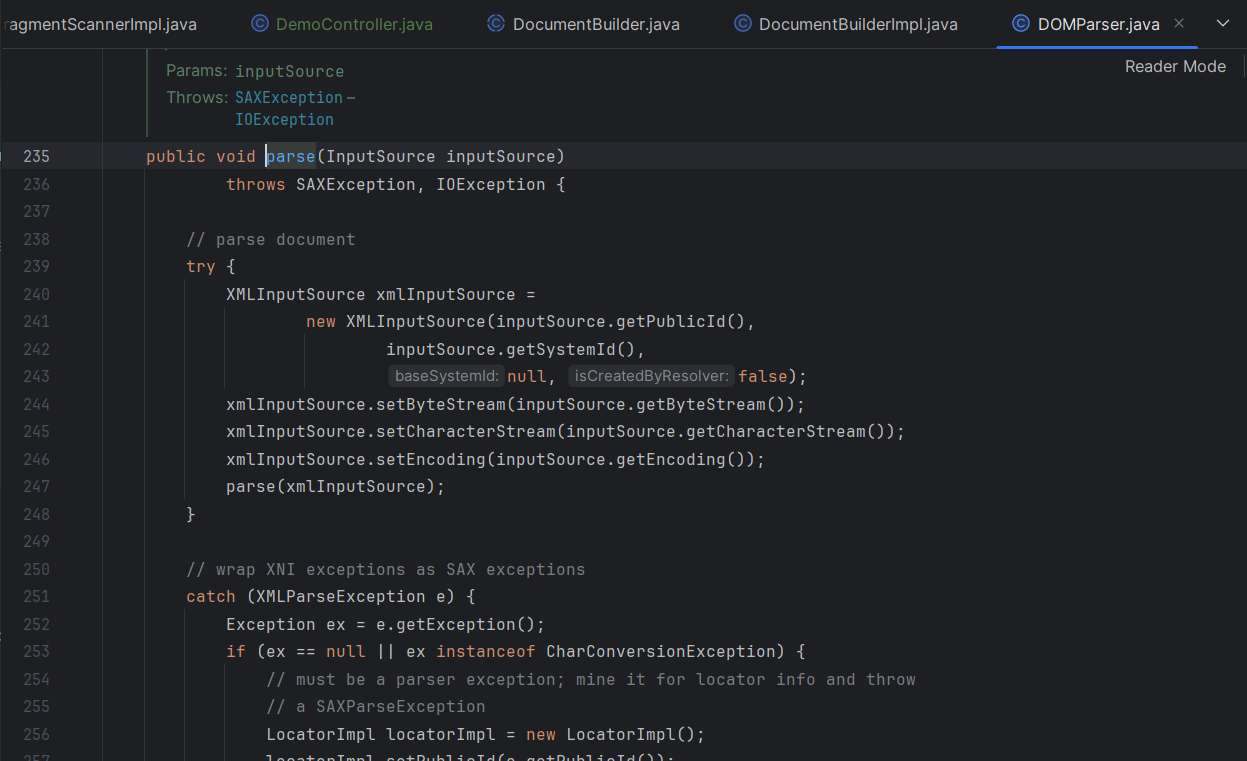Click the baseSystemId inlay hint
The width and height of the screenshot is (1247, 761).
tap(446, 377)
